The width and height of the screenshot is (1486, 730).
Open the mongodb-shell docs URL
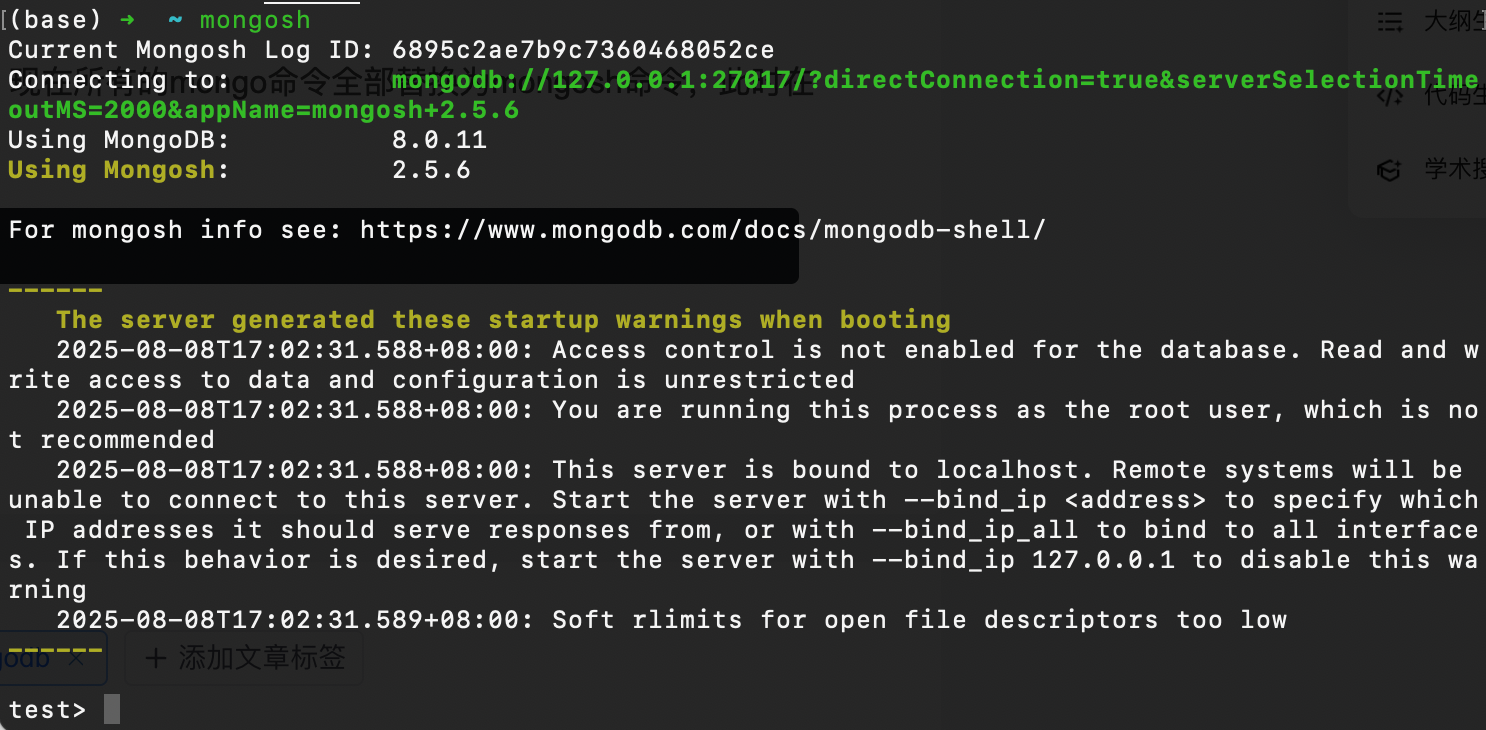coord(703,230)
